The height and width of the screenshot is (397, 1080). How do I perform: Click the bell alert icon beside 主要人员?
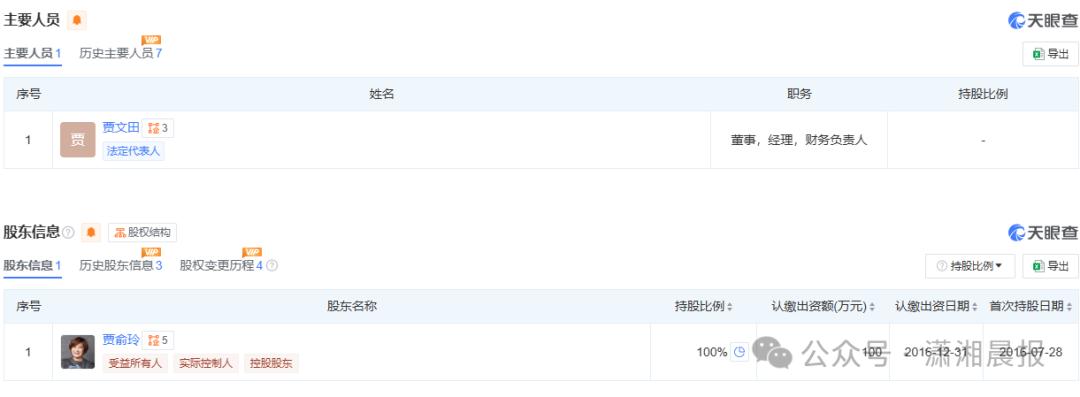click(x=76, y=21)
